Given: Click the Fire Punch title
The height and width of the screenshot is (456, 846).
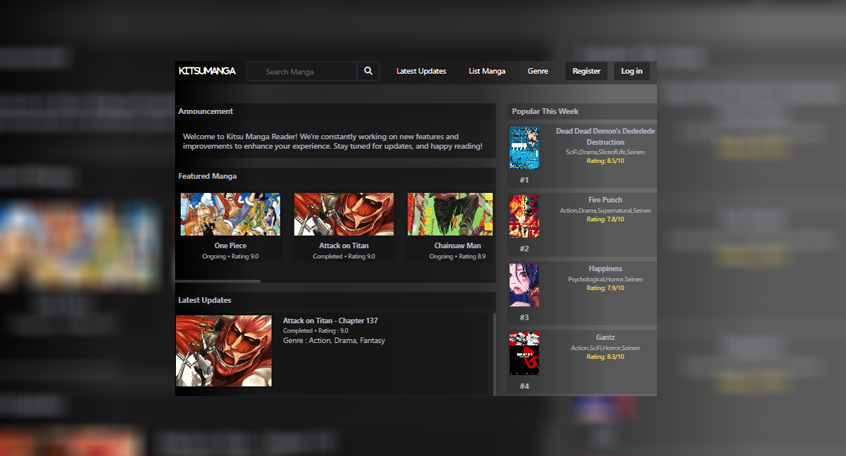Looking at the screenshot, I should coord(605,200).
